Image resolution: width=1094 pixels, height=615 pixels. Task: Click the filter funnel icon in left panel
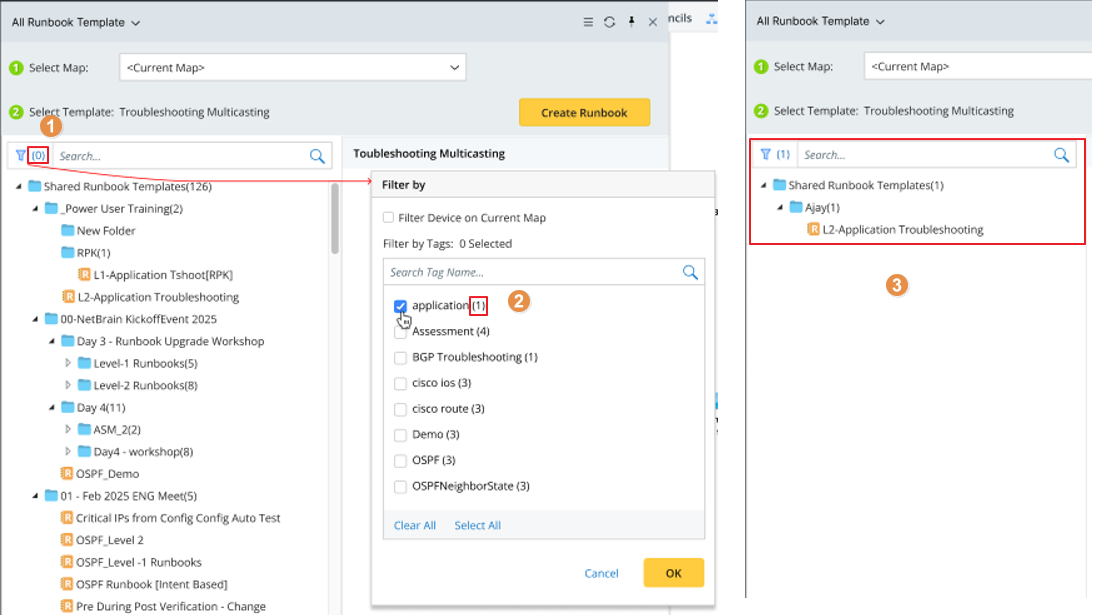(21, 155)
